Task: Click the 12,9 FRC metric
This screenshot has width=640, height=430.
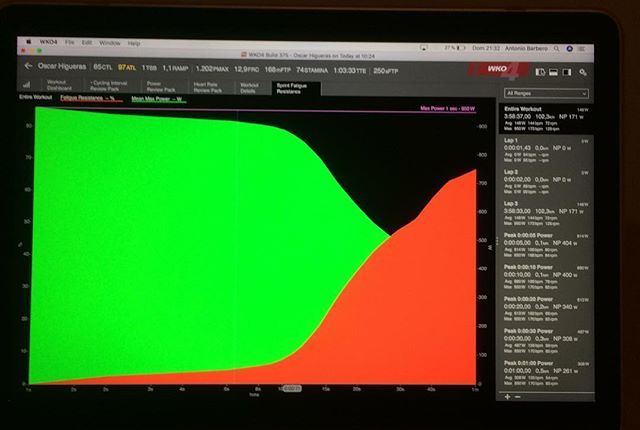Action: (247, 69)
